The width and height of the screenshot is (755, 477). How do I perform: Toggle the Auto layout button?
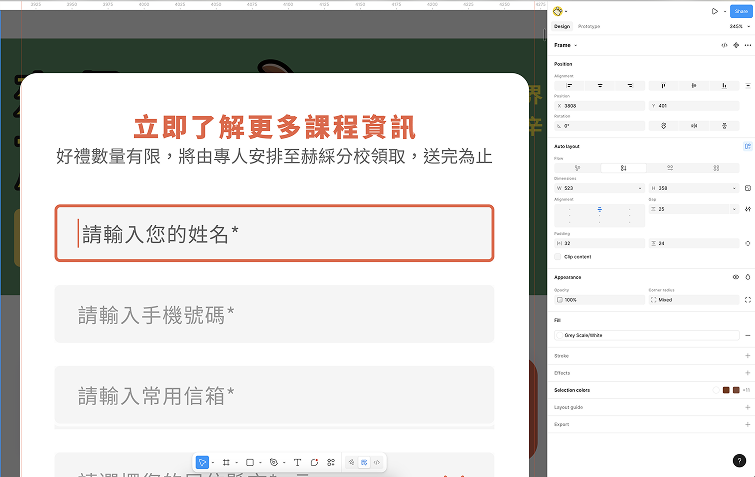(748, 146)
